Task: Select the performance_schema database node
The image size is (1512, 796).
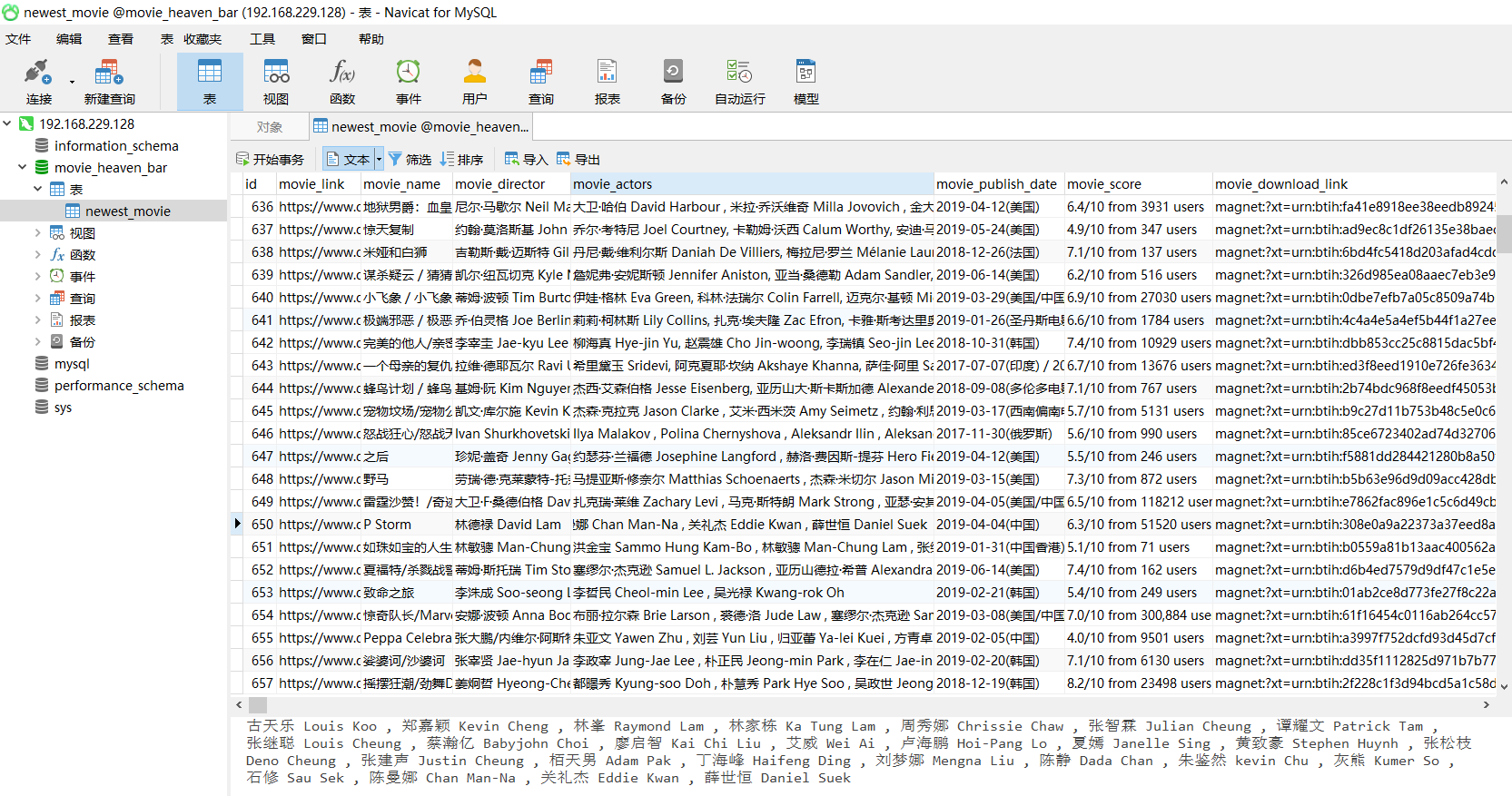Action: [119, 386]
